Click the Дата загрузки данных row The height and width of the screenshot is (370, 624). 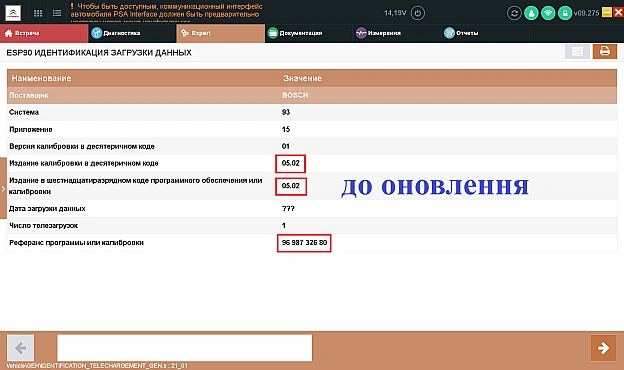[x=312, y=208]
